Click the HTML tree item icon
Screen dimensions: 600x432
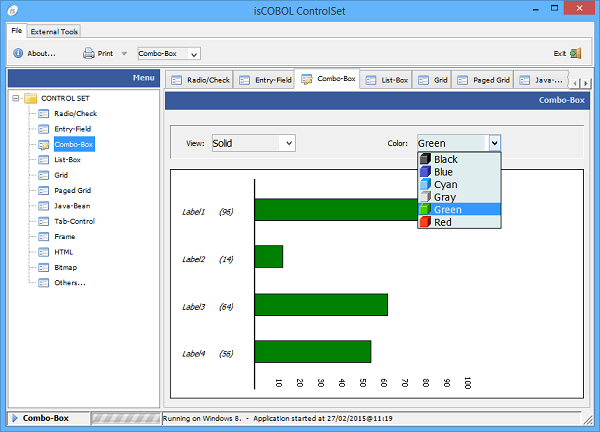pyautogui.click(x=43, y=252)
